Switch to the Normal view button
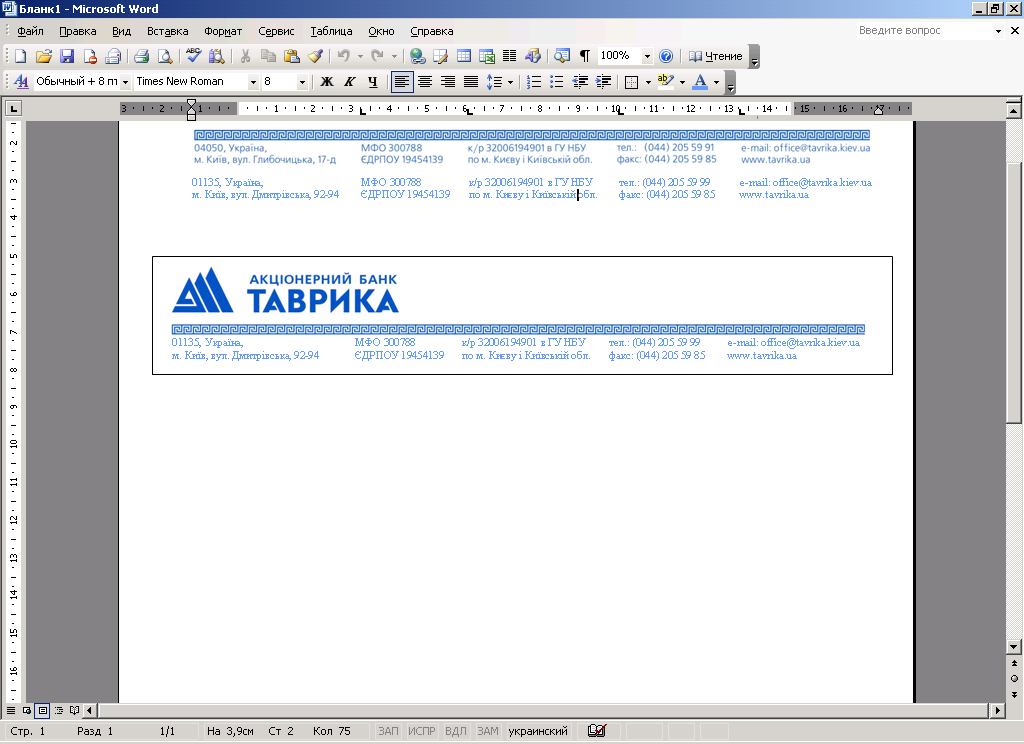The image size is (1024, 744). point(11,710)
